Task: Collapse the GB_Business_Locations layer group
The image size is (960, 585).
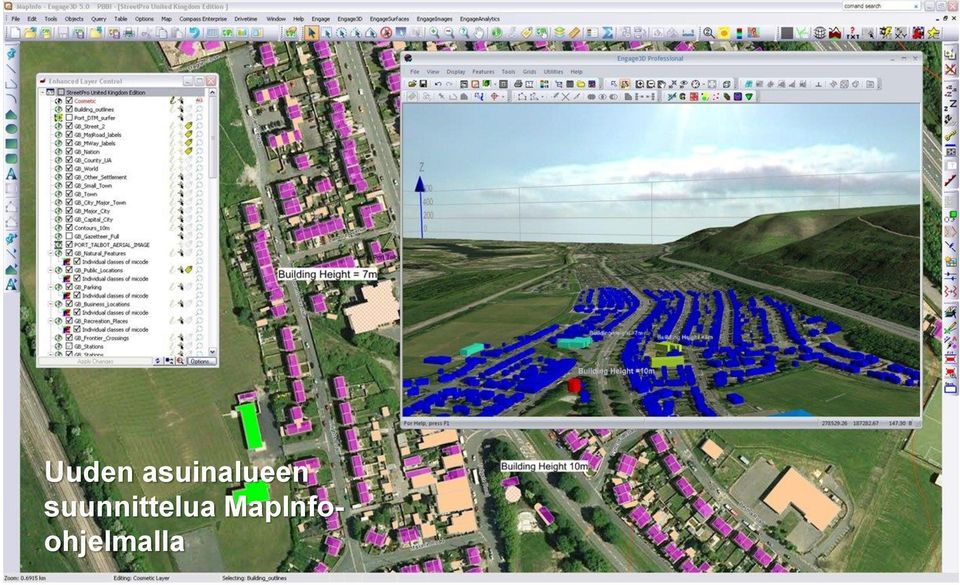Action: pos(51,304)
